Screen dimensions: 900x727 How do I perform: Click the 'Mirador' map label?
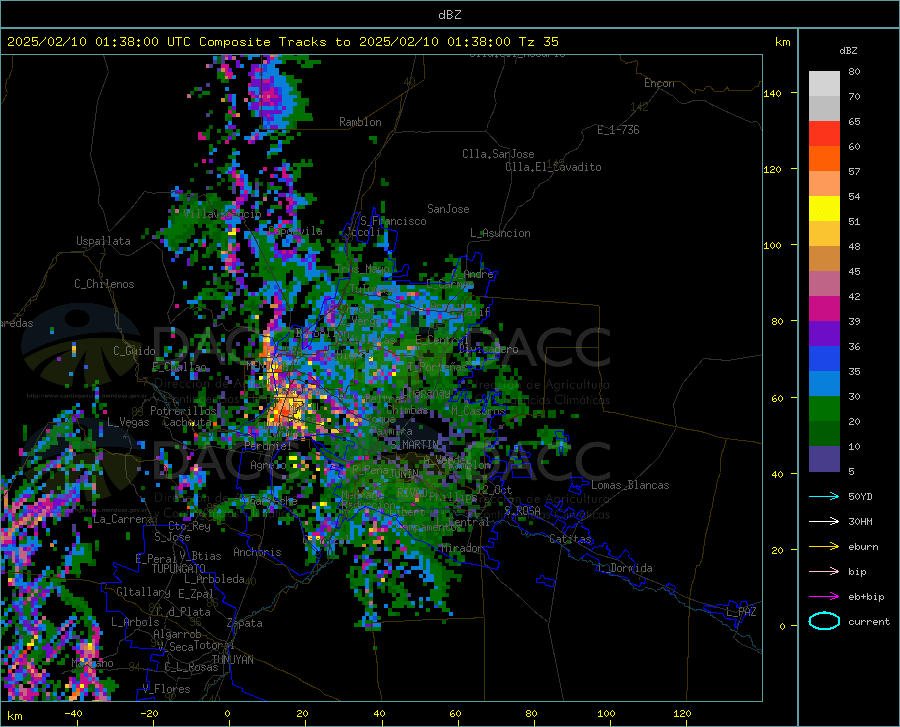tap(461, 548)
